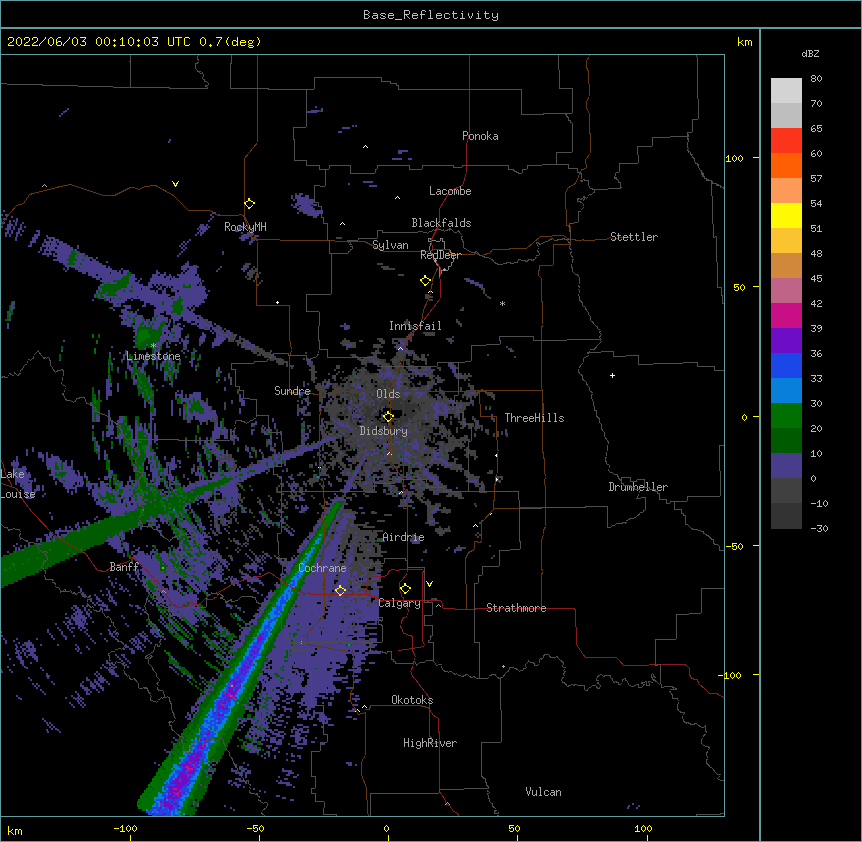Viewport: 862px width, 842px height.
Task: Click the RedDeer city label
Action: pos(440,255)
